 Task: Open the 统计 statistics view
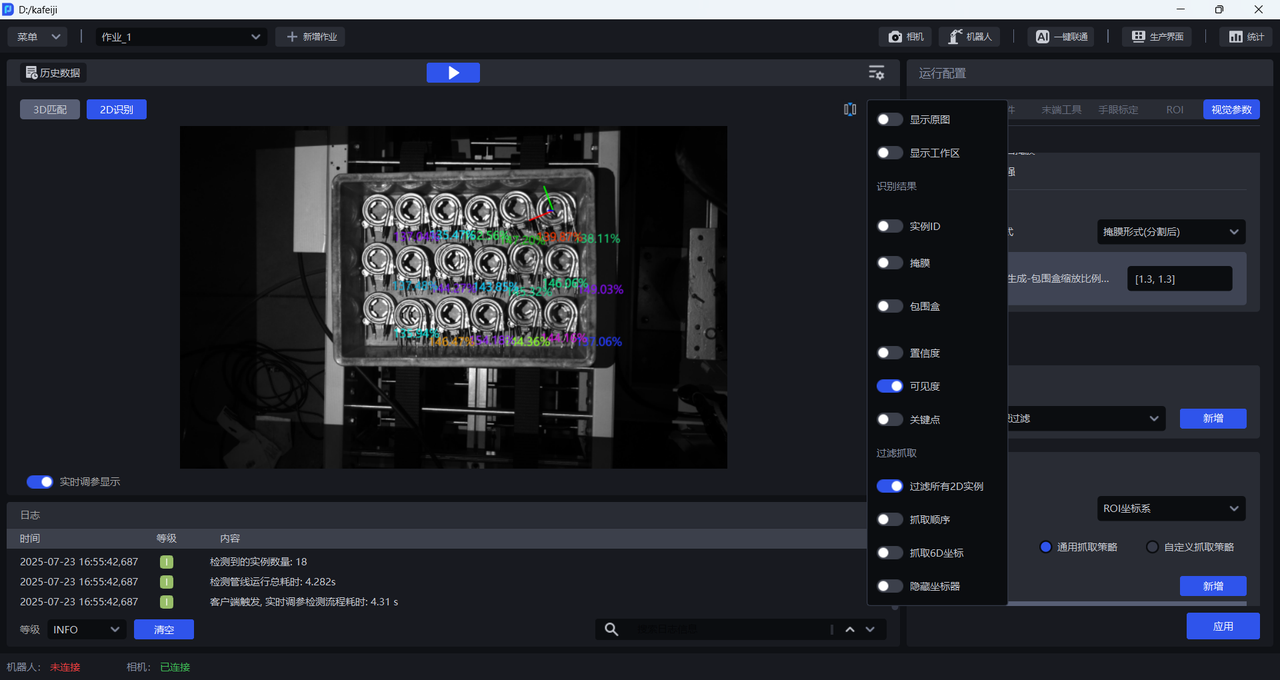(x=1245, y=37)
